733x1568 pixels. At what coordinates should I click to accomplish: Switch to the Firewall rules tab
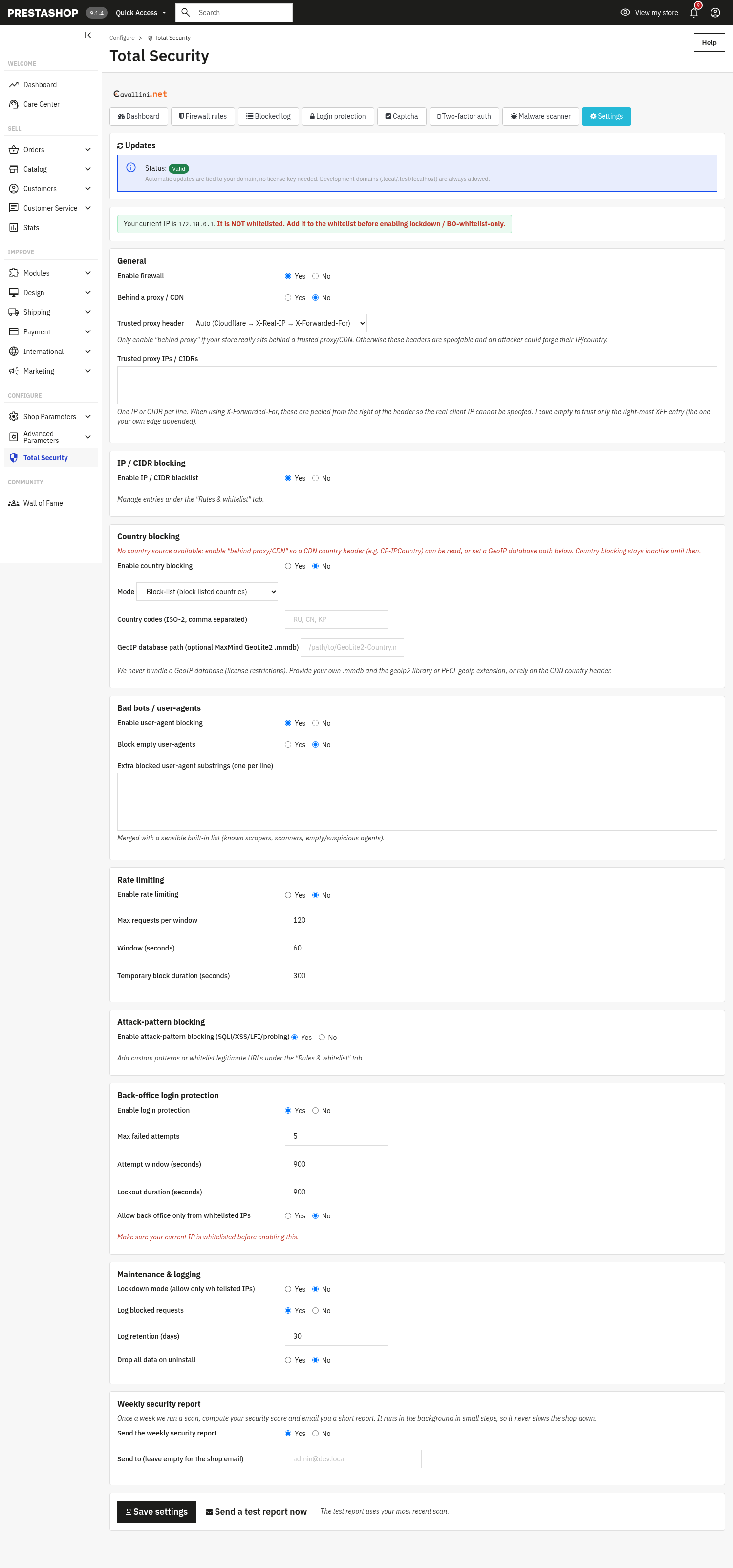point(203,116)
